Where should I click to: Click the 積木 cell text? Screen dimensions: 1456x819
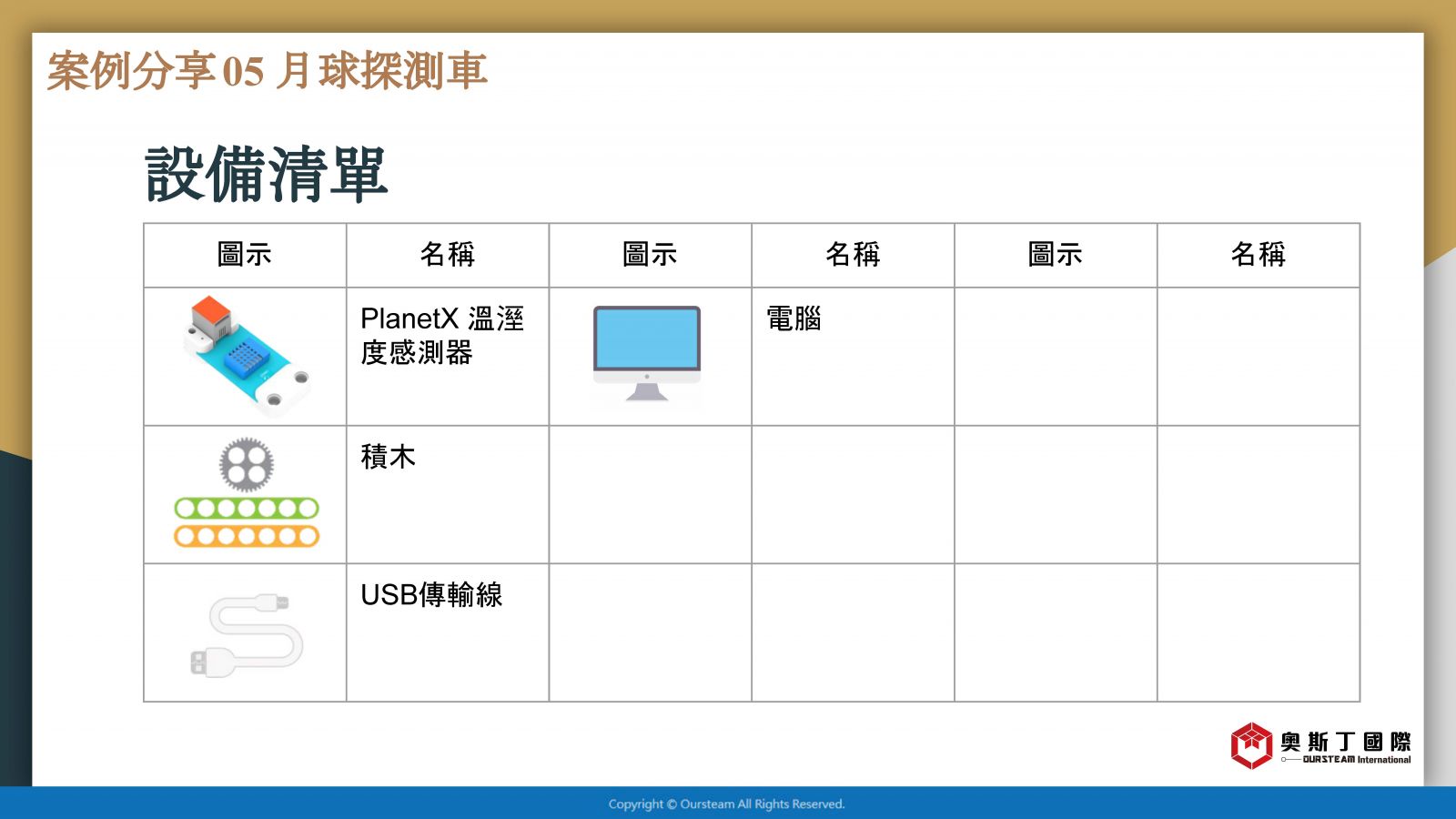(x=388, y=456)
